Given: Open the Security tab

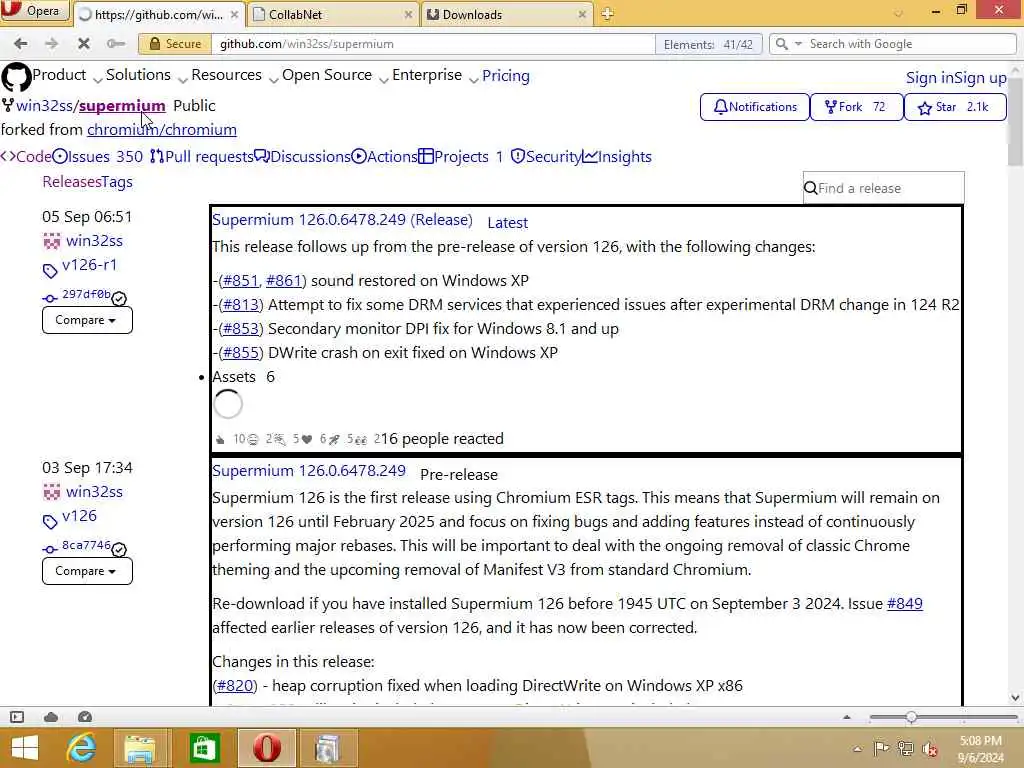Looking at the screenshot, I should click(x=545, y=157).
